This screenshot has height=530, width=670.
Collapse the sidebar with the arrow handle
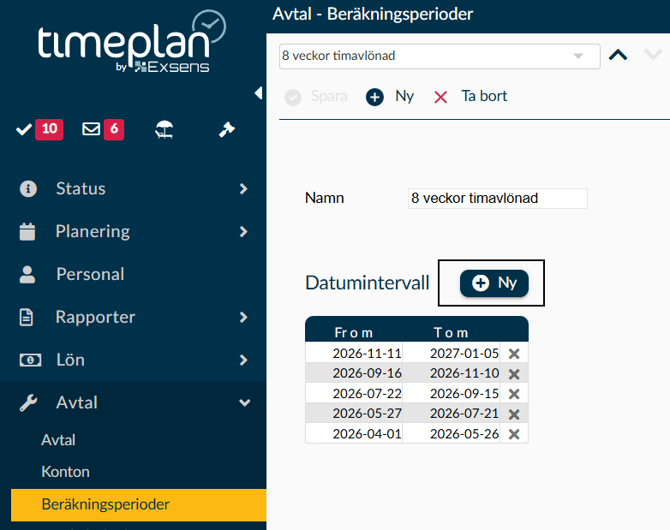pyautogui.click(x=258, y=93)
